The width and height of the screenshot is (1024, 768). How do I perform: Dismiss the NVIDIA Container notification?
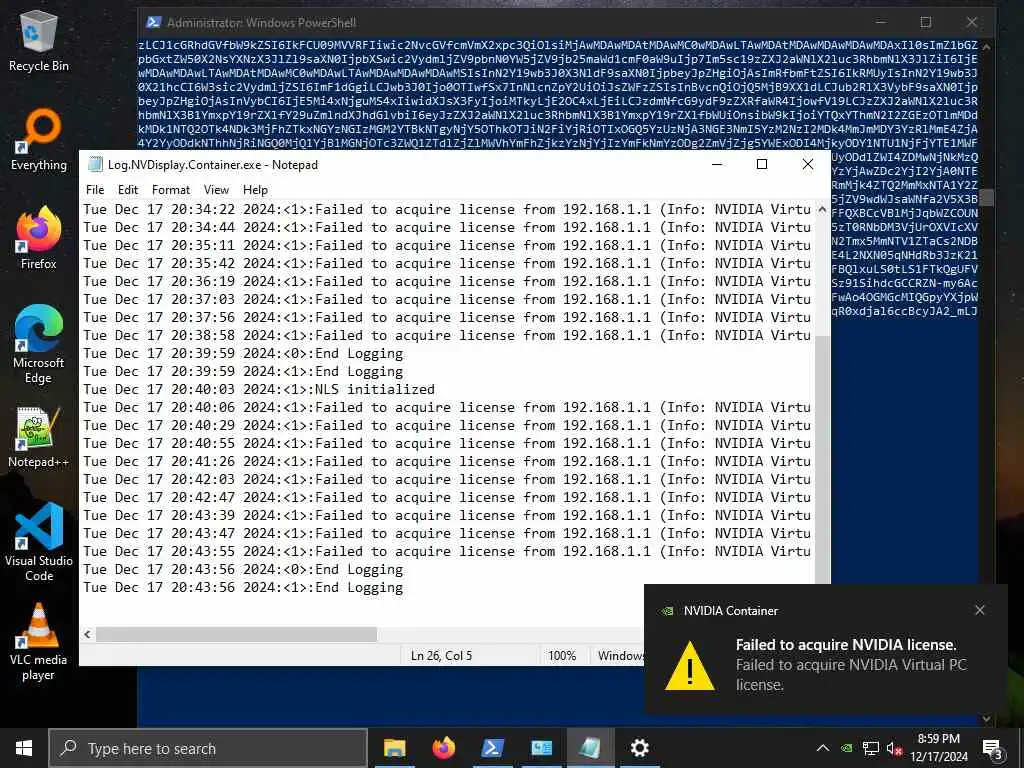[980, 610]
